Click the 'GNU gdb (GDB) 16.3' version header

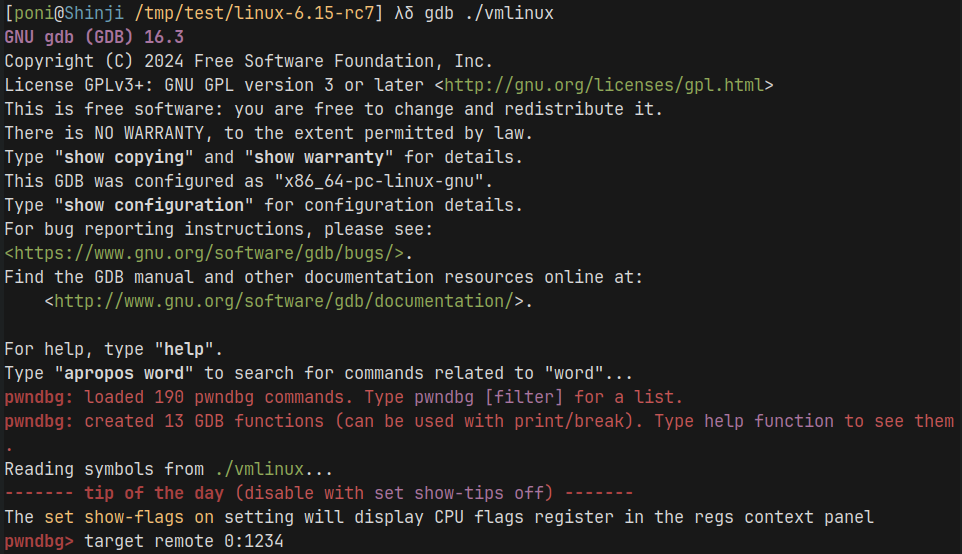click(94, 37)
